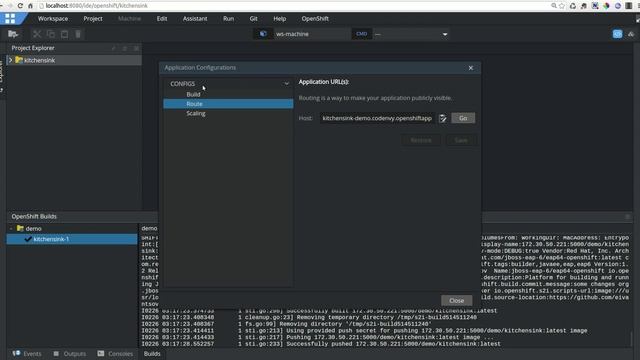This screenshot has height=360, width=640.
Task: Click the copy host to clipboard icon
Action: [443, 118]
